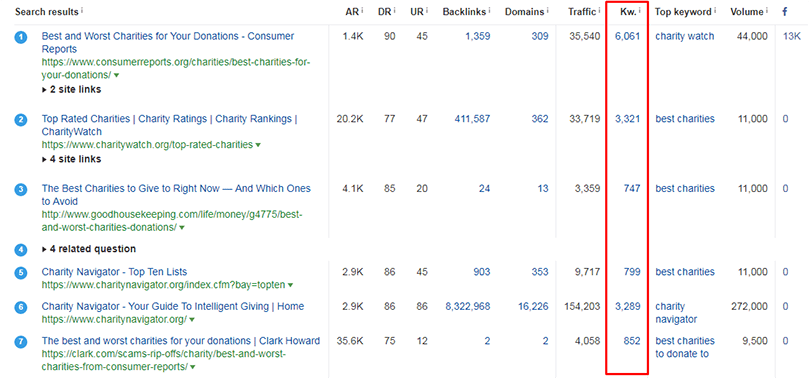Open the dropdown arrow after the consumerreports.org URL
Screen dimensions: 810x378
(x=117, y=75)
